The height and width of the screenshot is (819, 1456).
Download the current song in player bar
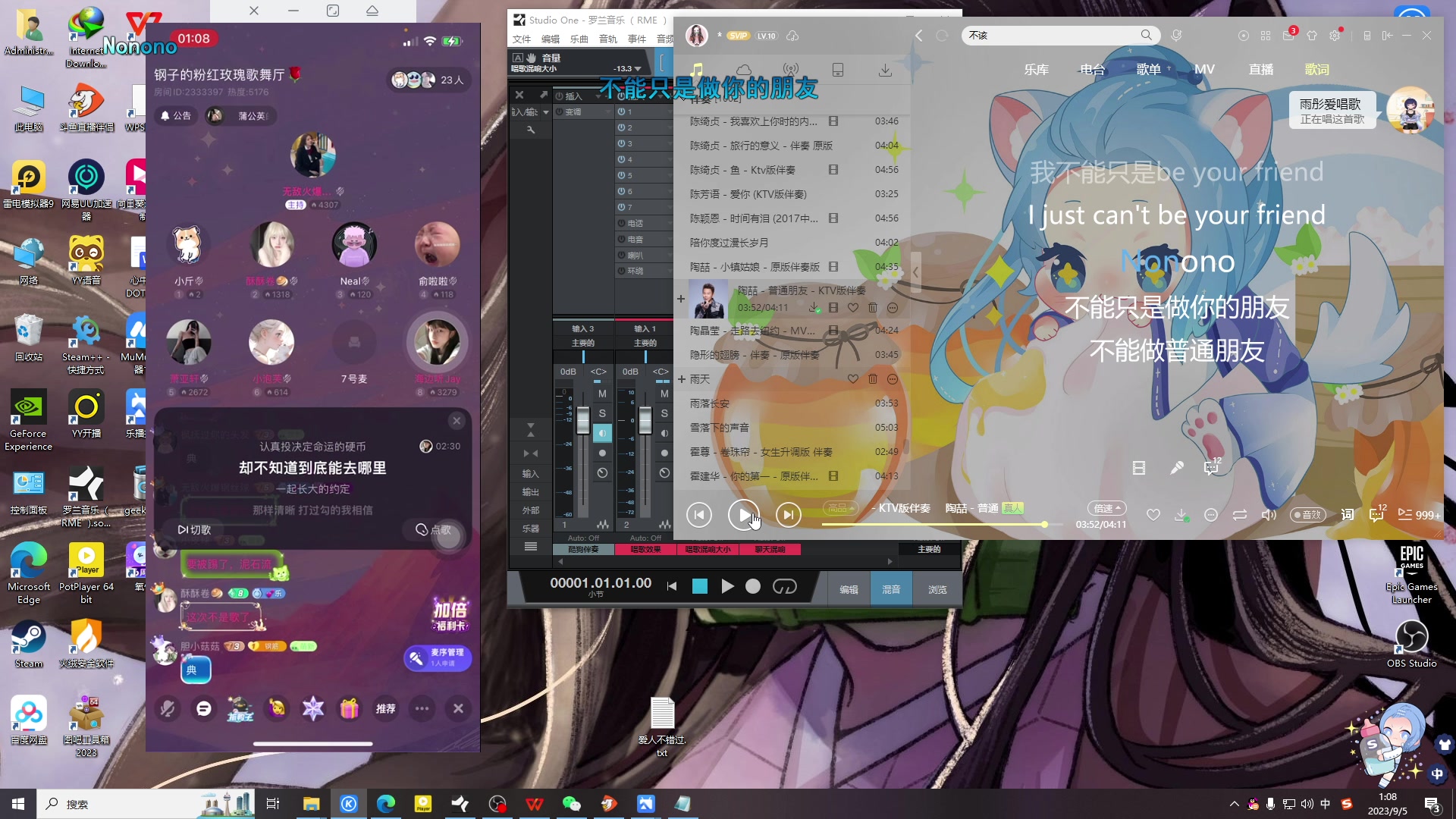[x=1181, y=515]
